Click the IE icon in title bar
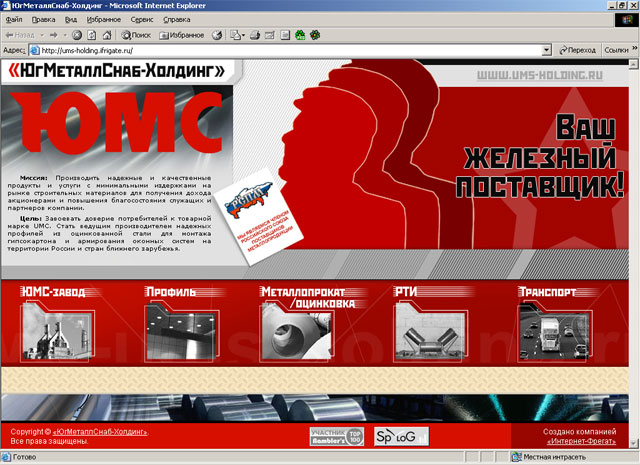 coord(6,6)
